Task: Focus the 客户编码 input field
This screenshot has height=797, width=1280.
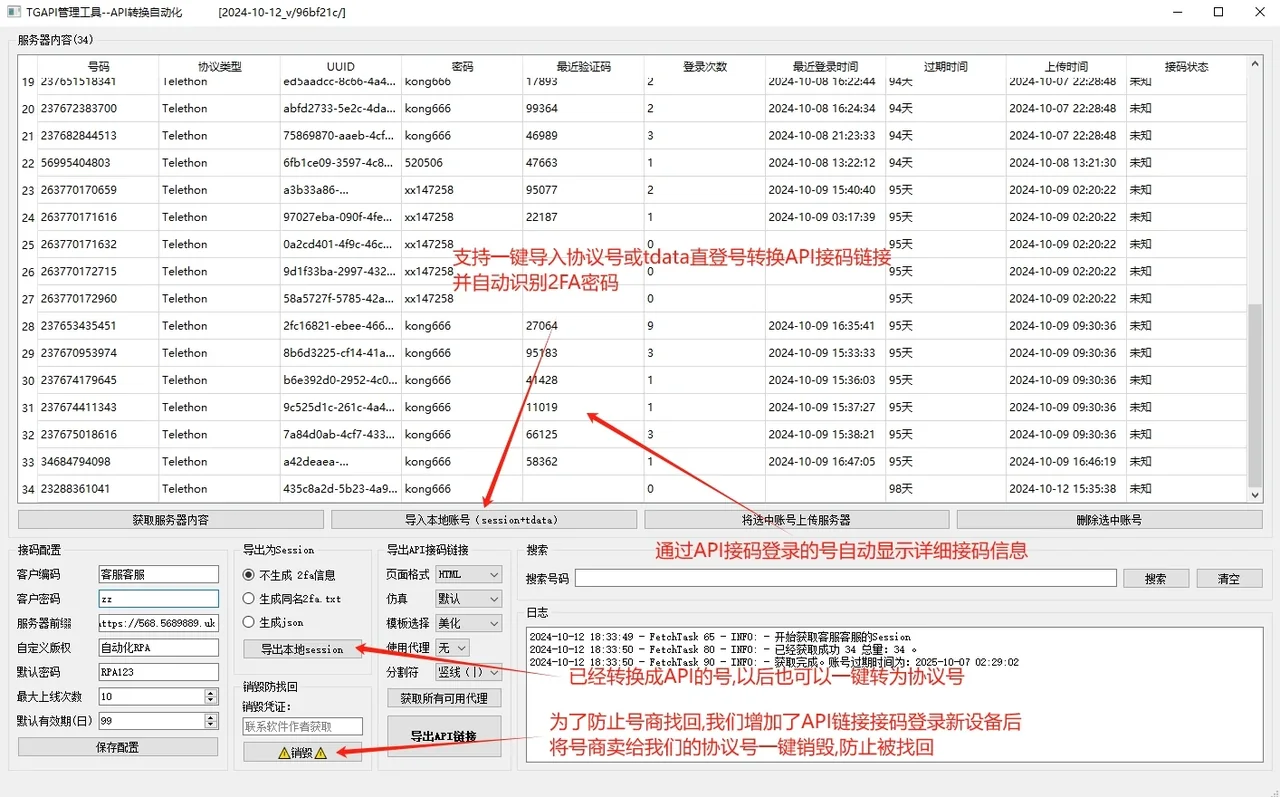Action: click(x=158, y=574)
